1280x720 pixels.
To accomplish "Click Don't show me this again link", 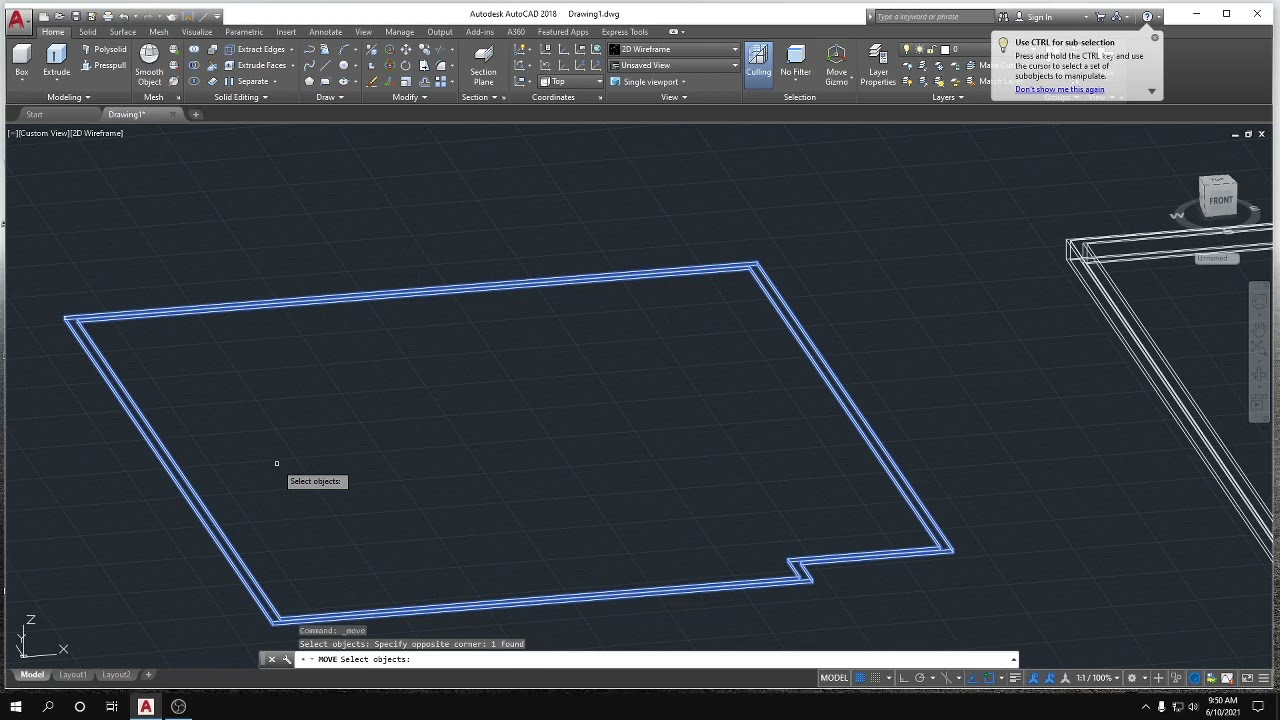I will 1059,89.
